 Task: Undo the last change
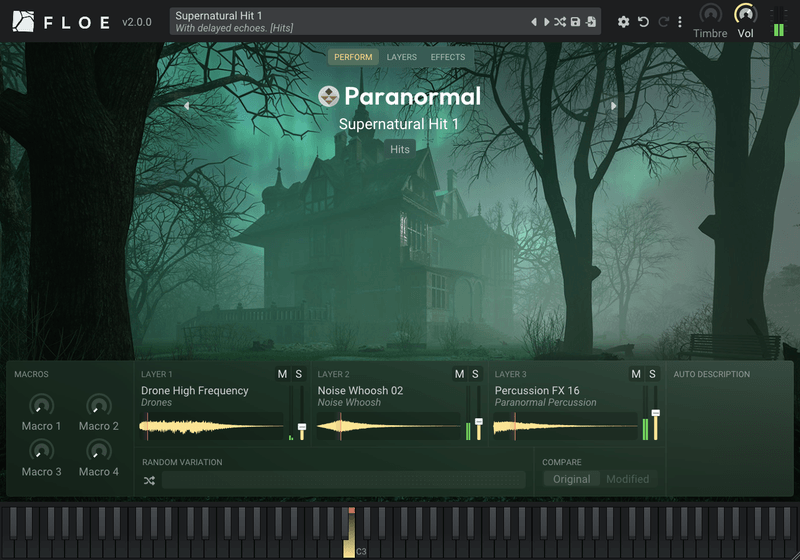(x=643, y=22)
